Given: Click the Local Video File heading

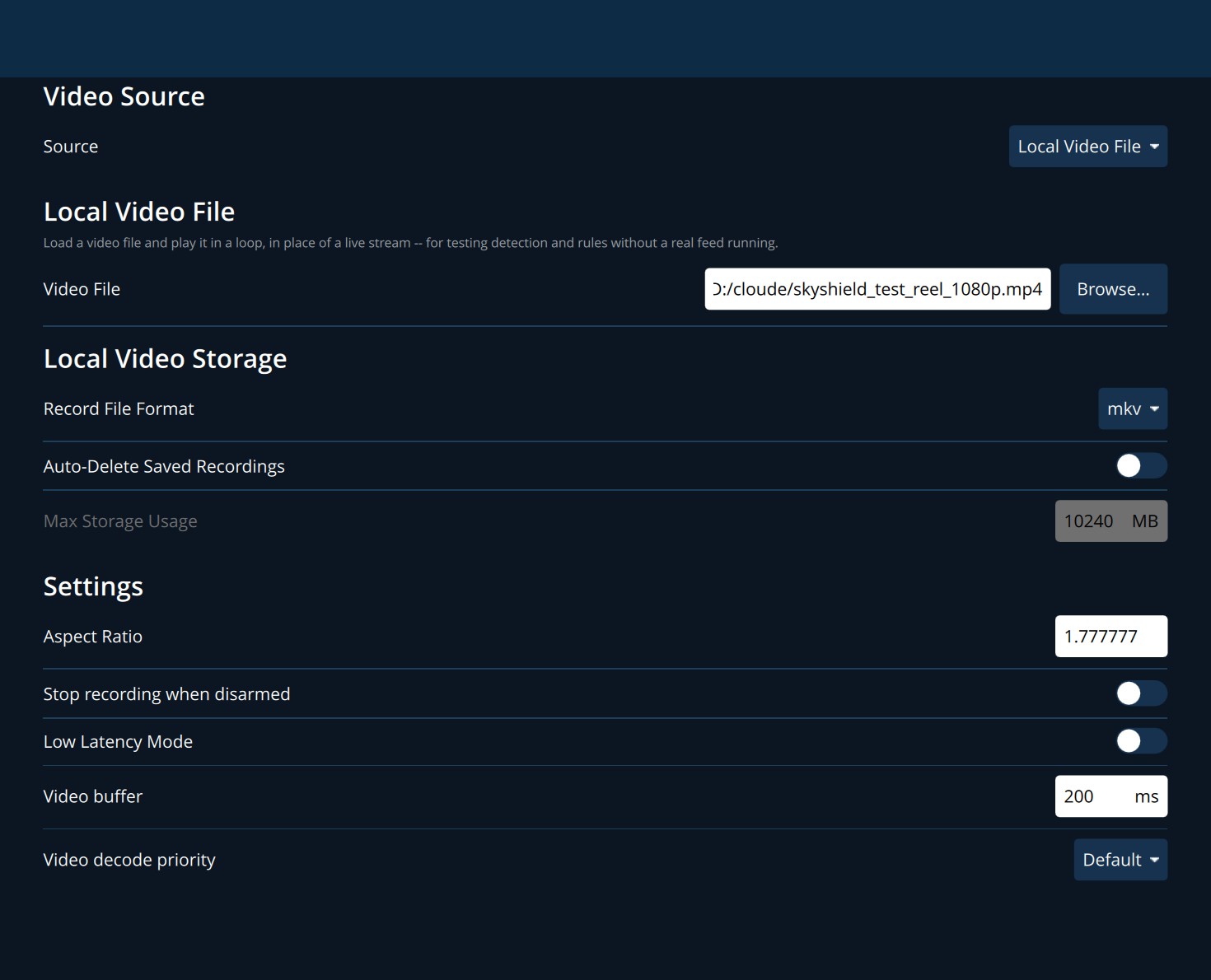Looking at the screenshot, I should (x=139, y=212).
